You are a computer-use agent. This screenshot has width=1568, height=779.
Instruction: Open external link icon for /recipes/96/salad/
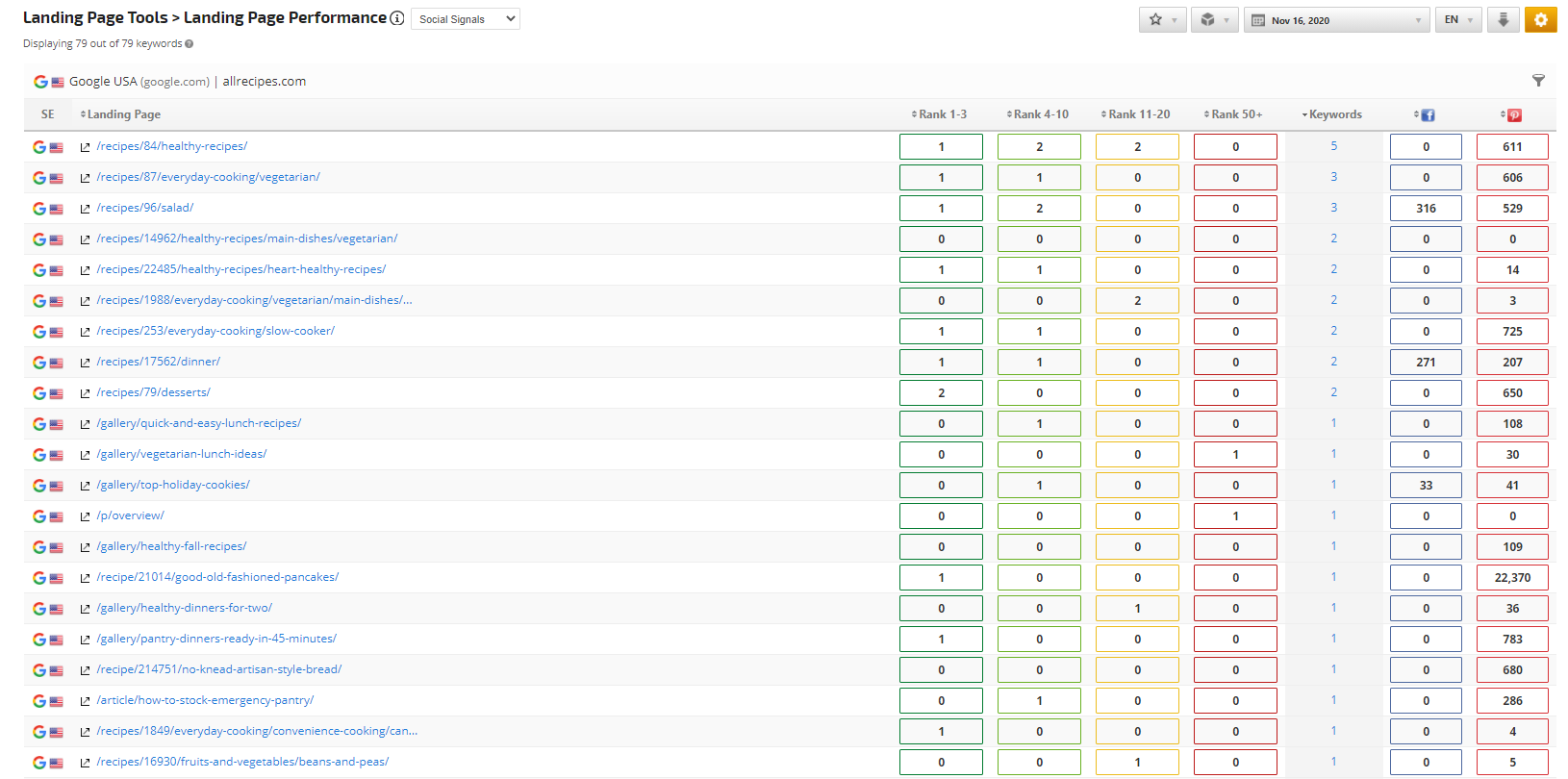(85, 209)
